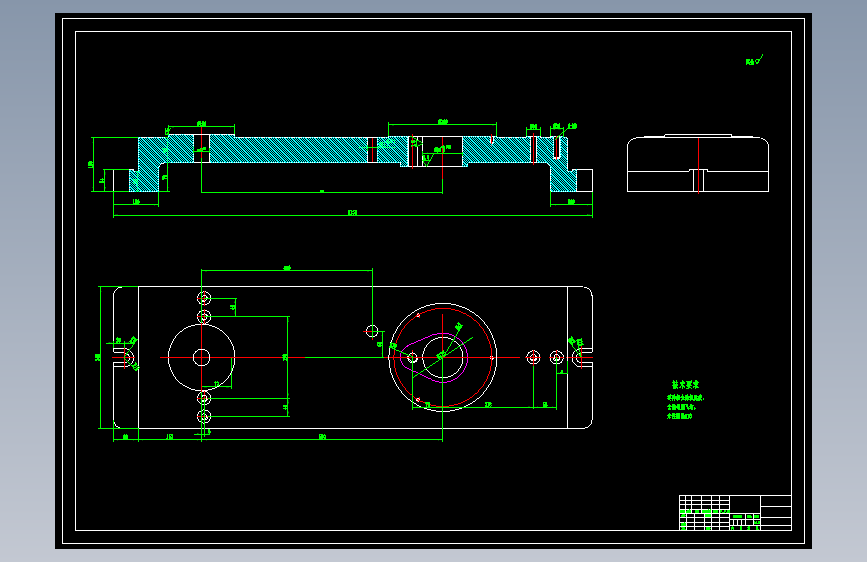This screenshot has height=562, width=867.
Task: Click the title block table at bottom right
Action: pos(735,513)
